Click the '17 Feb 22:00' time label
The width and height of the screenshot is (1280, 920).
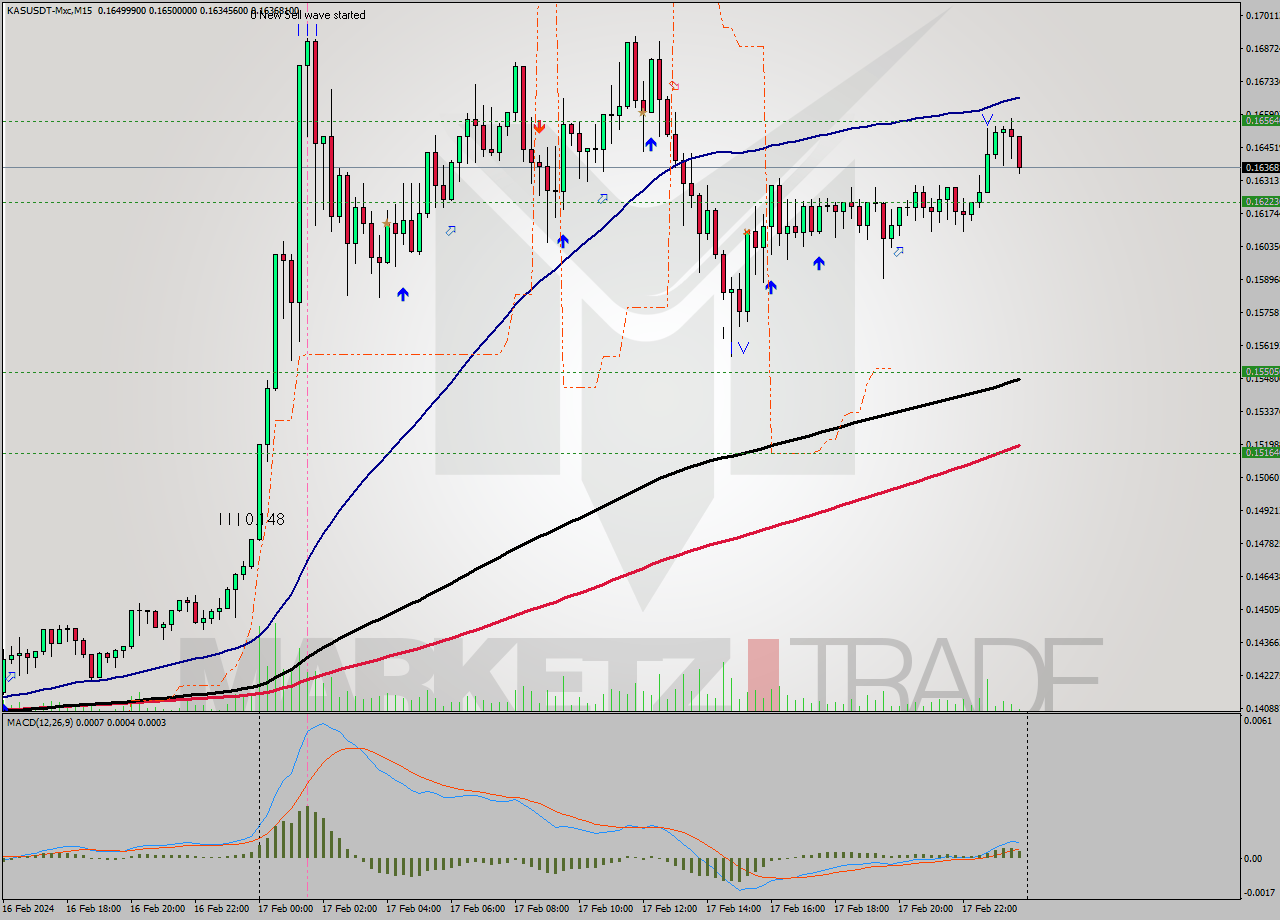[989, 909]
